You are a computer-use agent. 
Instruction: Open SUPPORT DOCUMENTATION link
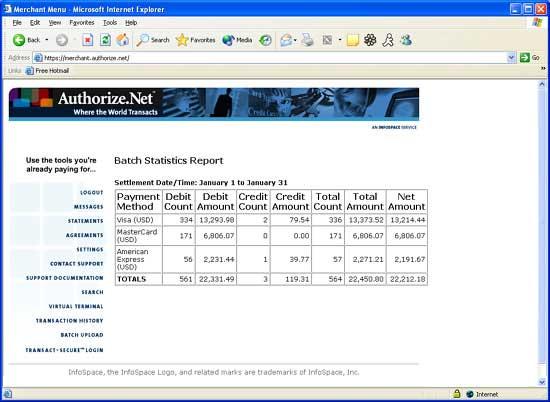pos(65,278)
